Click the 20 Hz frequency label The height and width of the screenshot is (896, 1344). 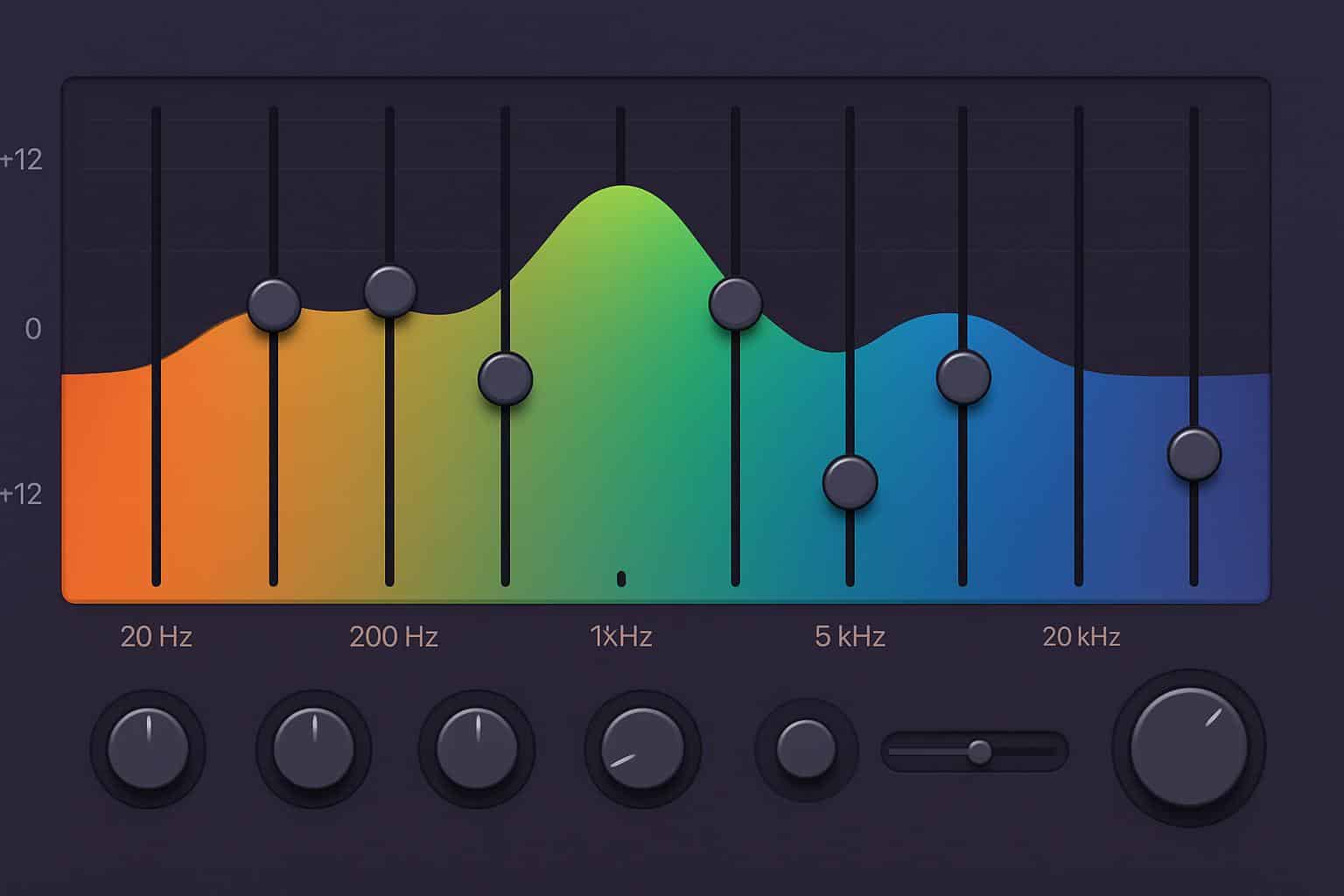click(156, 636)
